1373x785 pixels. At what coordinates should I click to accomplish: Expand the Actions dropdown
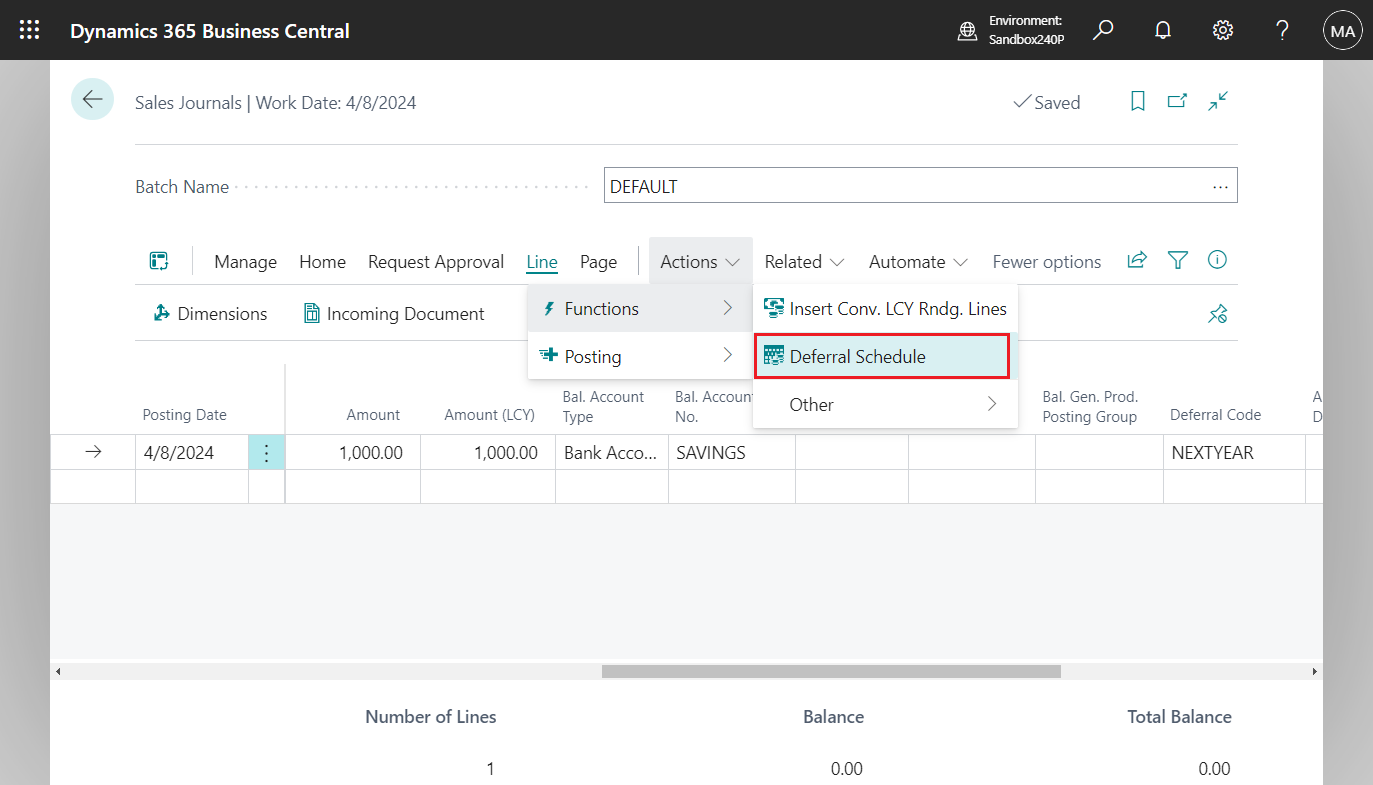(699, 261)
